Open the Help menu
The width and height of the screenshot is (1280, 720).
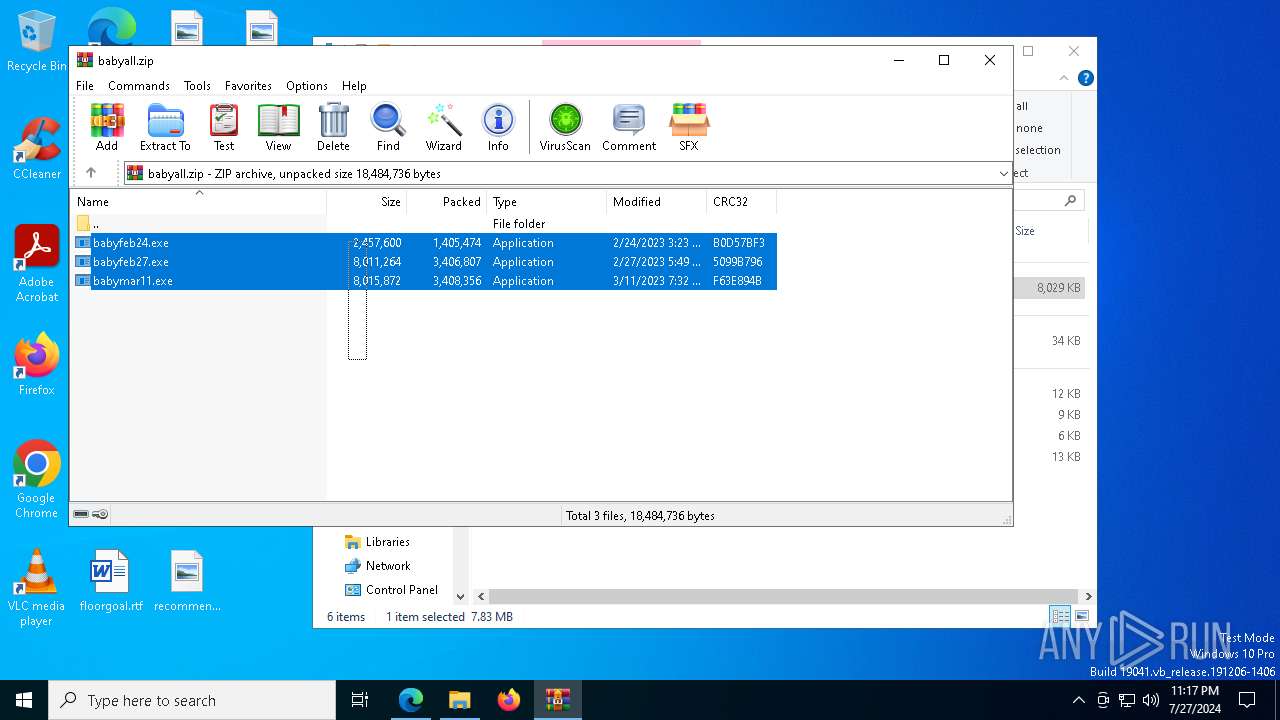[x=354, y=86]
